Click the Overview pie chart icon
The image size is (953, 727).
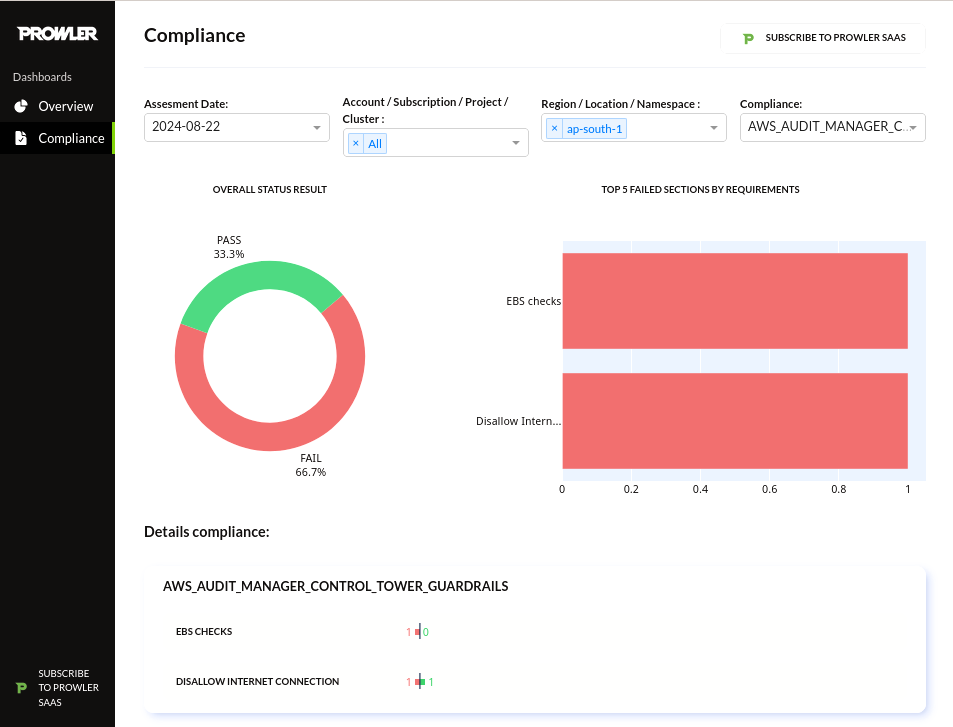[x=21, y=106]
